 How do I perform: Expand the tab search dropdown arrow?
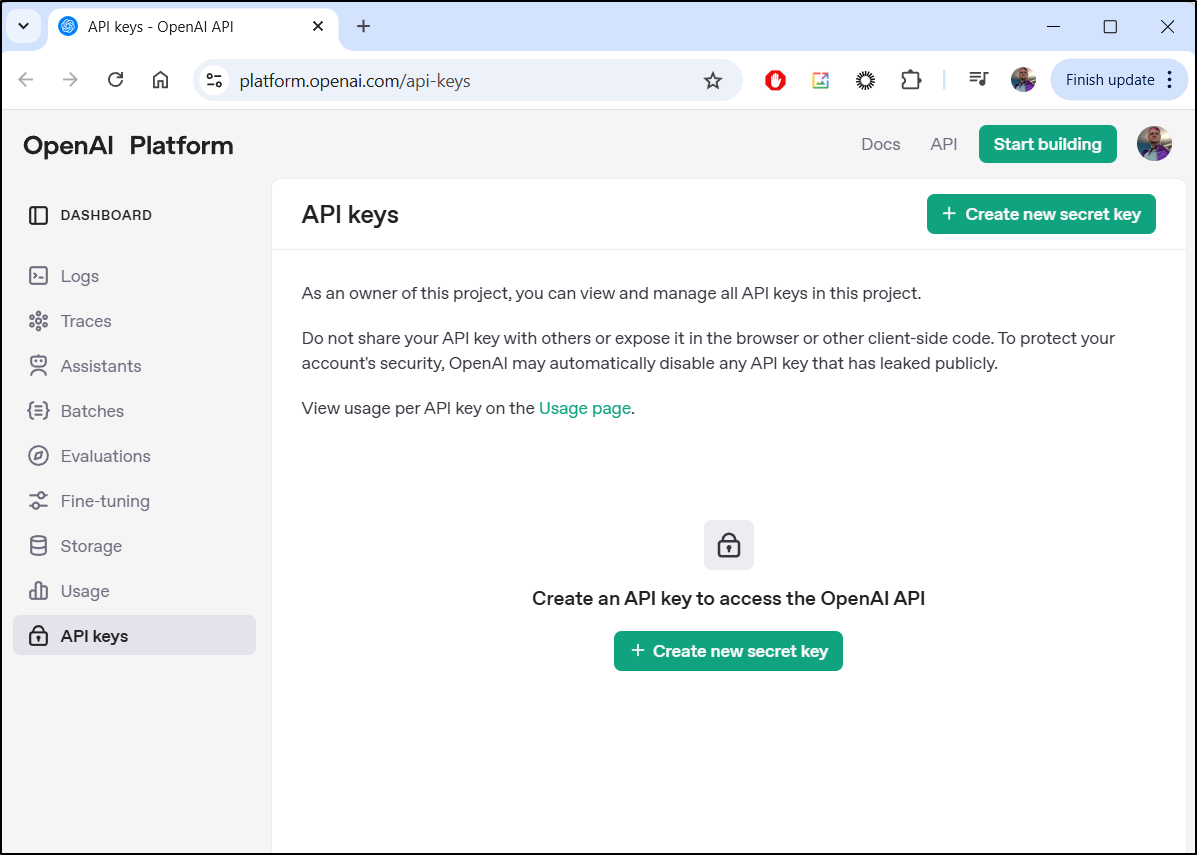(23, 26)
